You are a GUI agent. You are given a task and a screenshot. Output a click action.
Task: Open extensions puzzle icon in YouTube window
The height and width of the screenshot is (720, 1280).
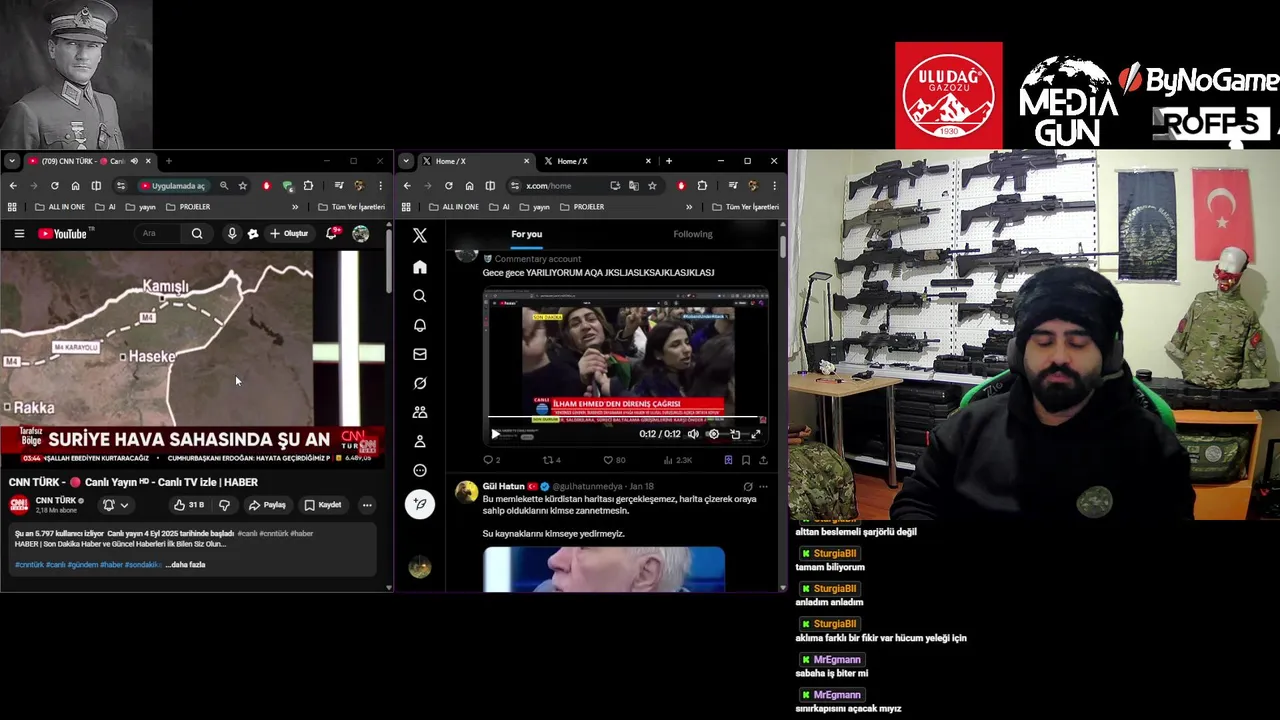[308, 186]
